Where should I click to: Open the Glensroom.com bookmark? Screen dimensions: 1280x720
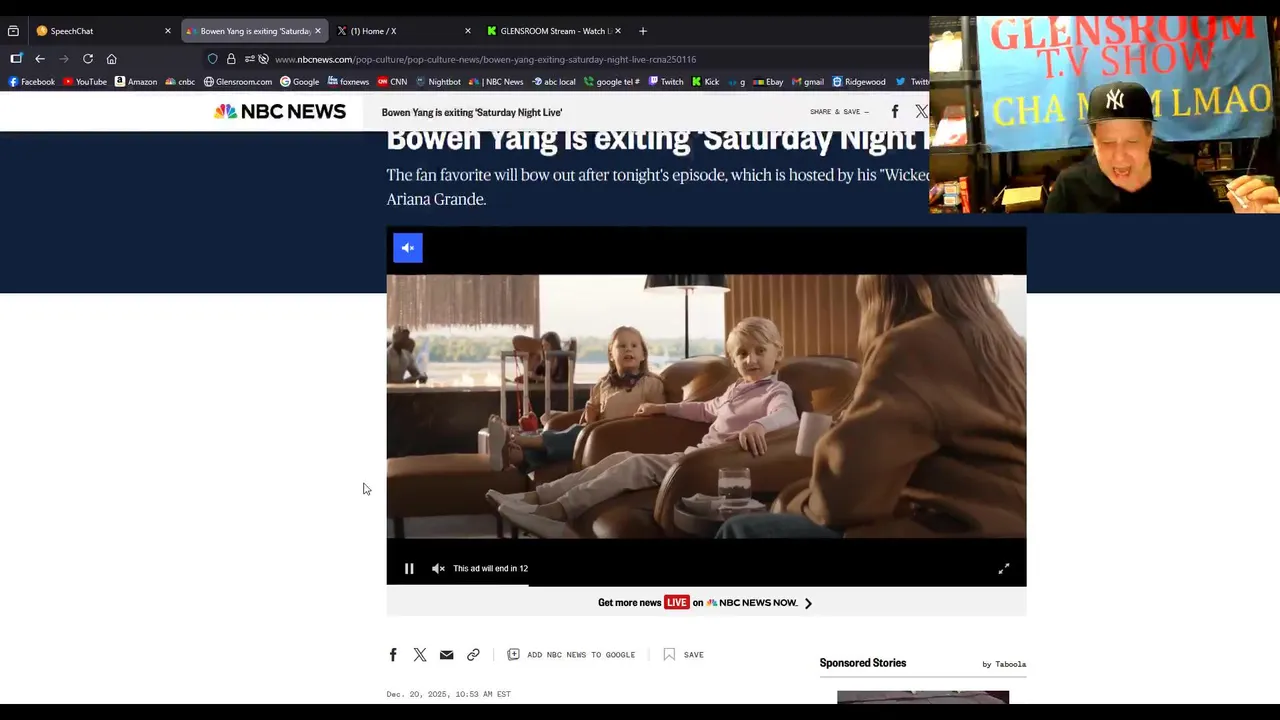[x=238, y=82]
